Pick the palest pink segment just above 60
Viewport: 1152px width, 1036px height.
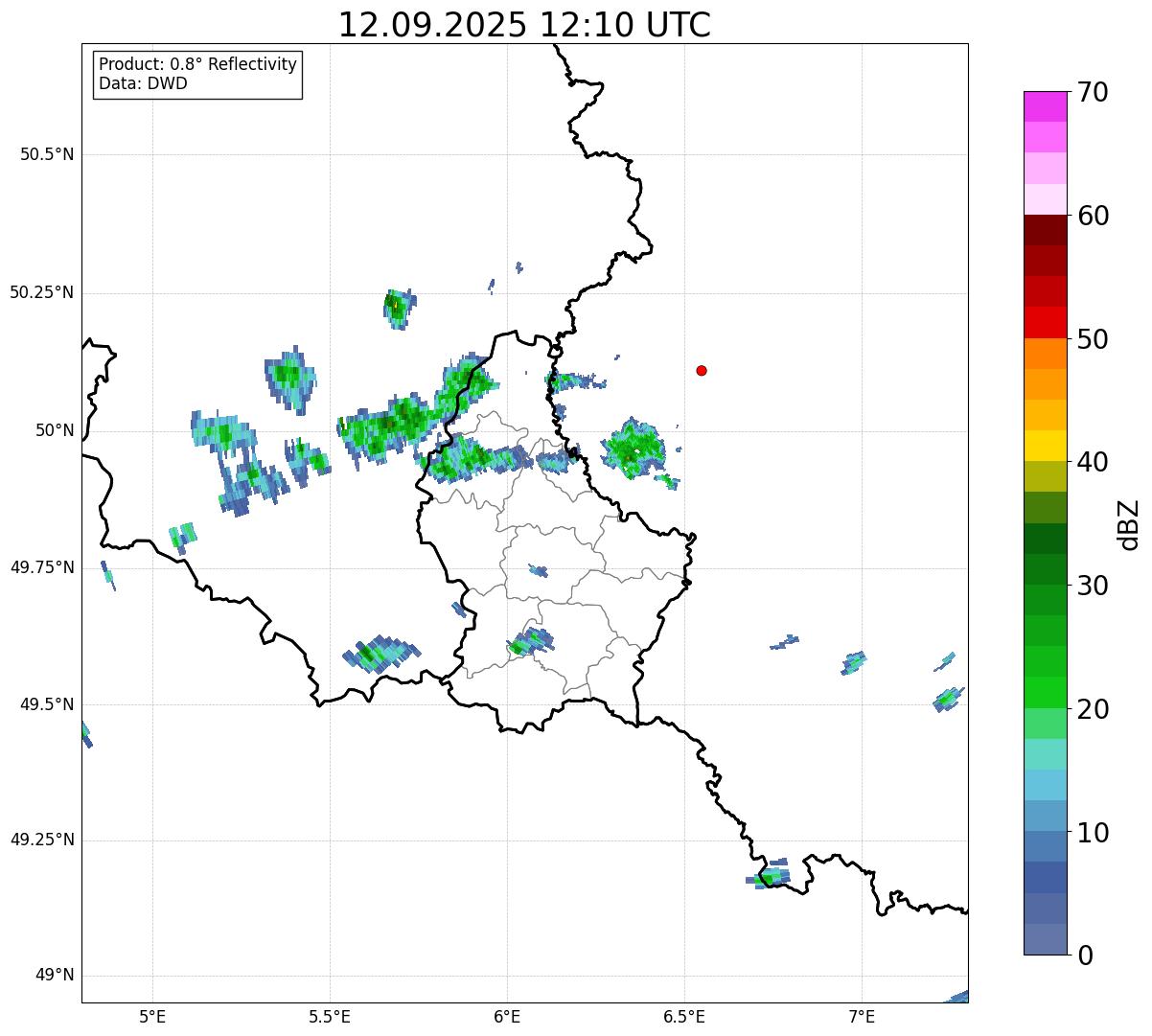(1044, 199)
